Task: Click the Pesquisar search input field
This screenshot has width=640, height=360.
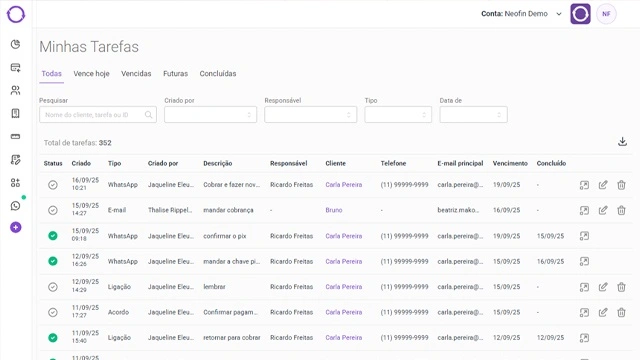Action: 98,115
